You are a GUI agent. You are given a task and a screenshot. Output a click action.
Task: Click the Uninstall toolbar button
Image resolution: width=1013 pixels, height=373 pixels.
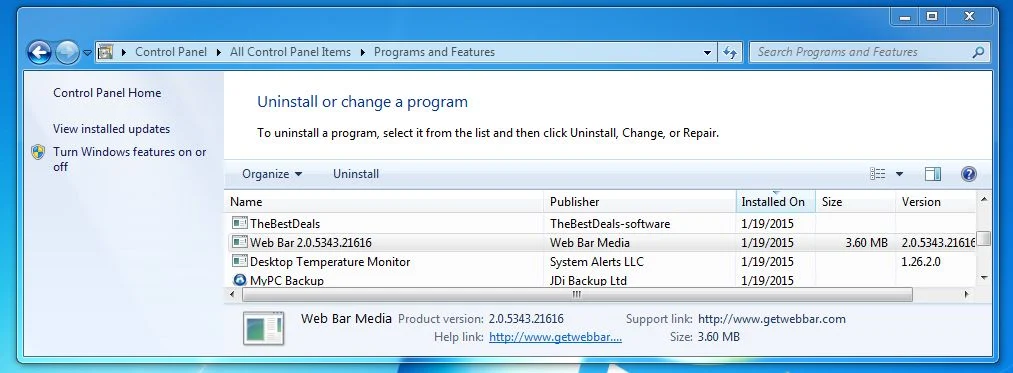356,174
